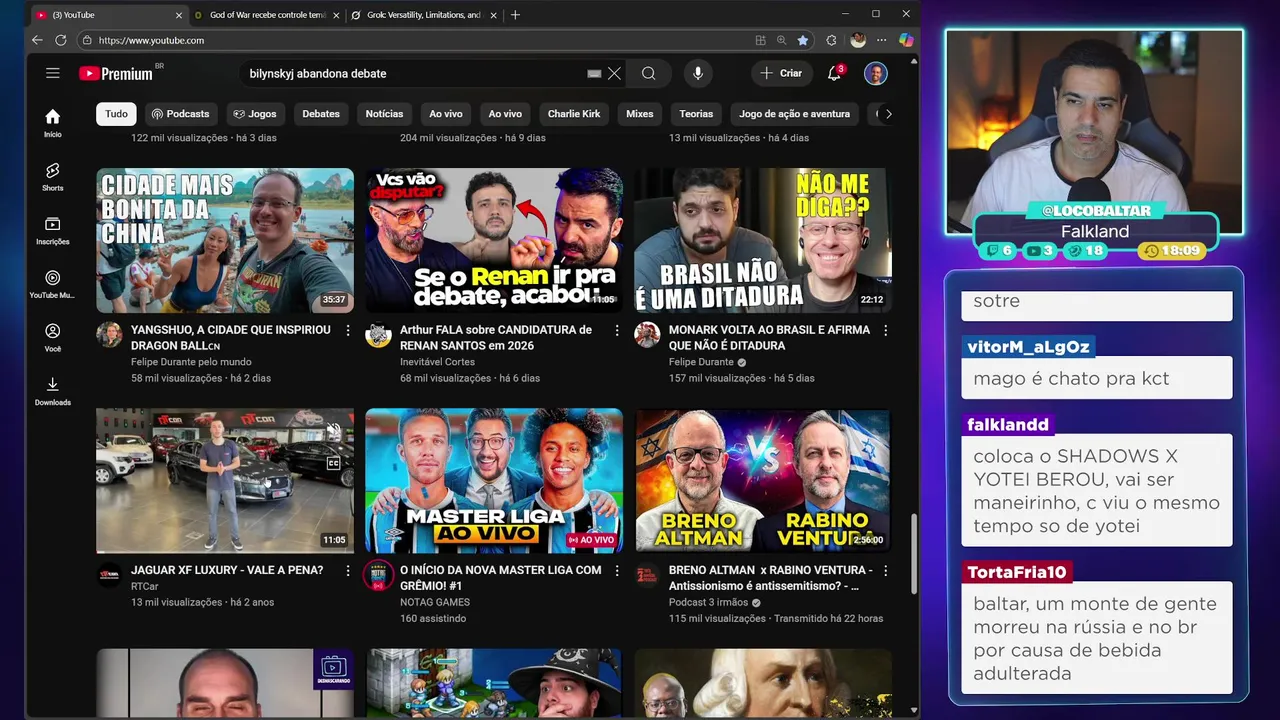Open title MONARK VOLTA AO BRASIL
The height and width of the screenshot is (720, 1280).
[769, 337]
